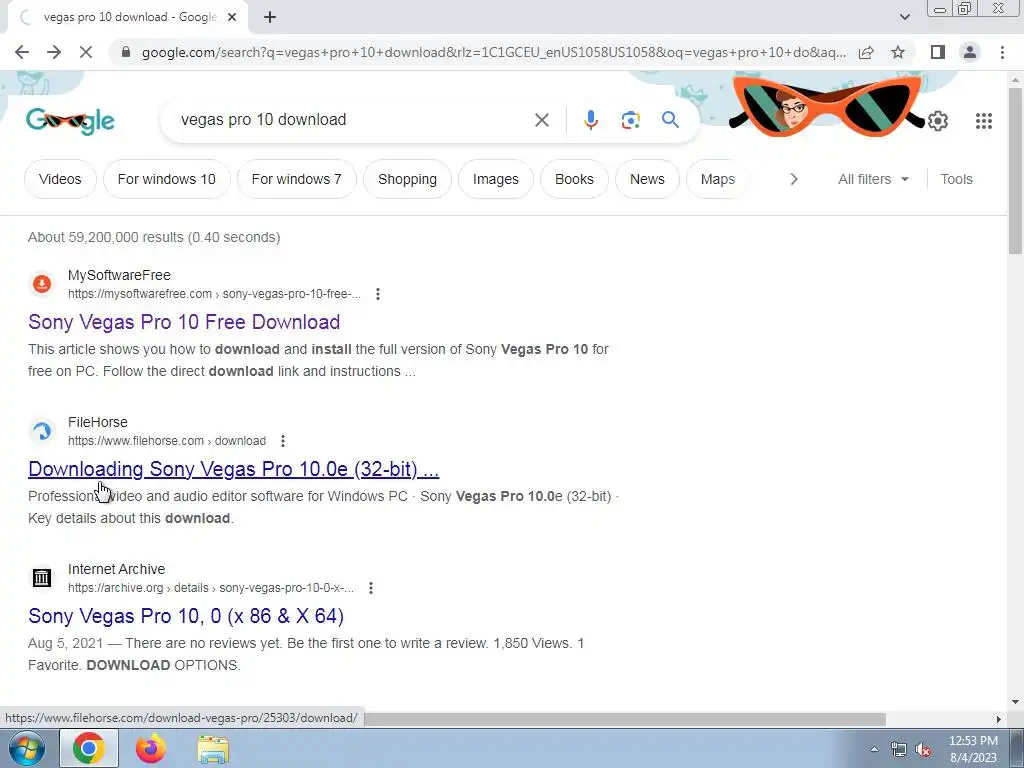Screen dimensions: 1024x768
Task: Open the Chrome three-dot menu
Action: [1002, 52]
